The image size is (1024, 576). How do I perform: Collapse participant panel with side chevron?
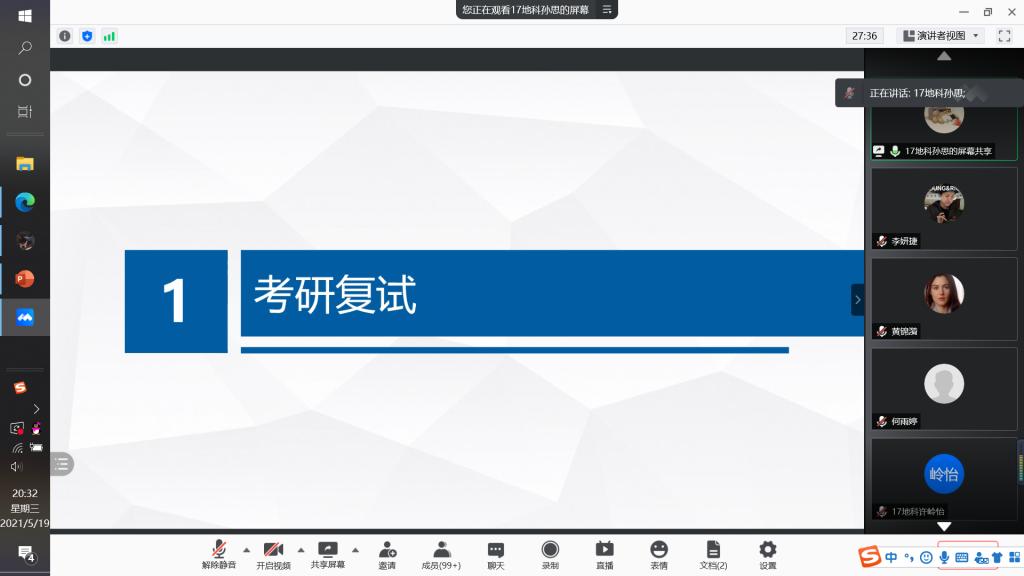click(857, 299)
